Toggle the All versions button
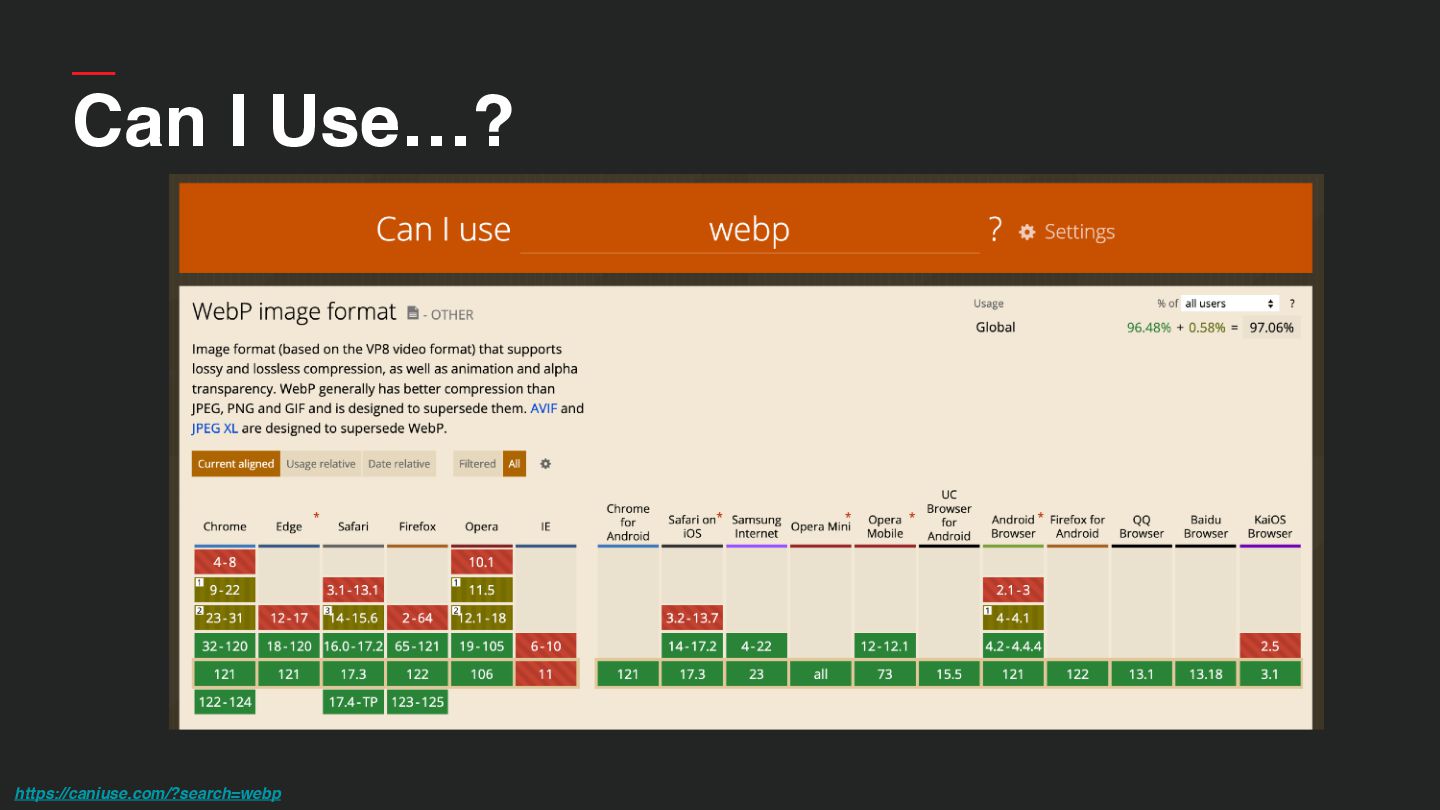 coord(514,464)
